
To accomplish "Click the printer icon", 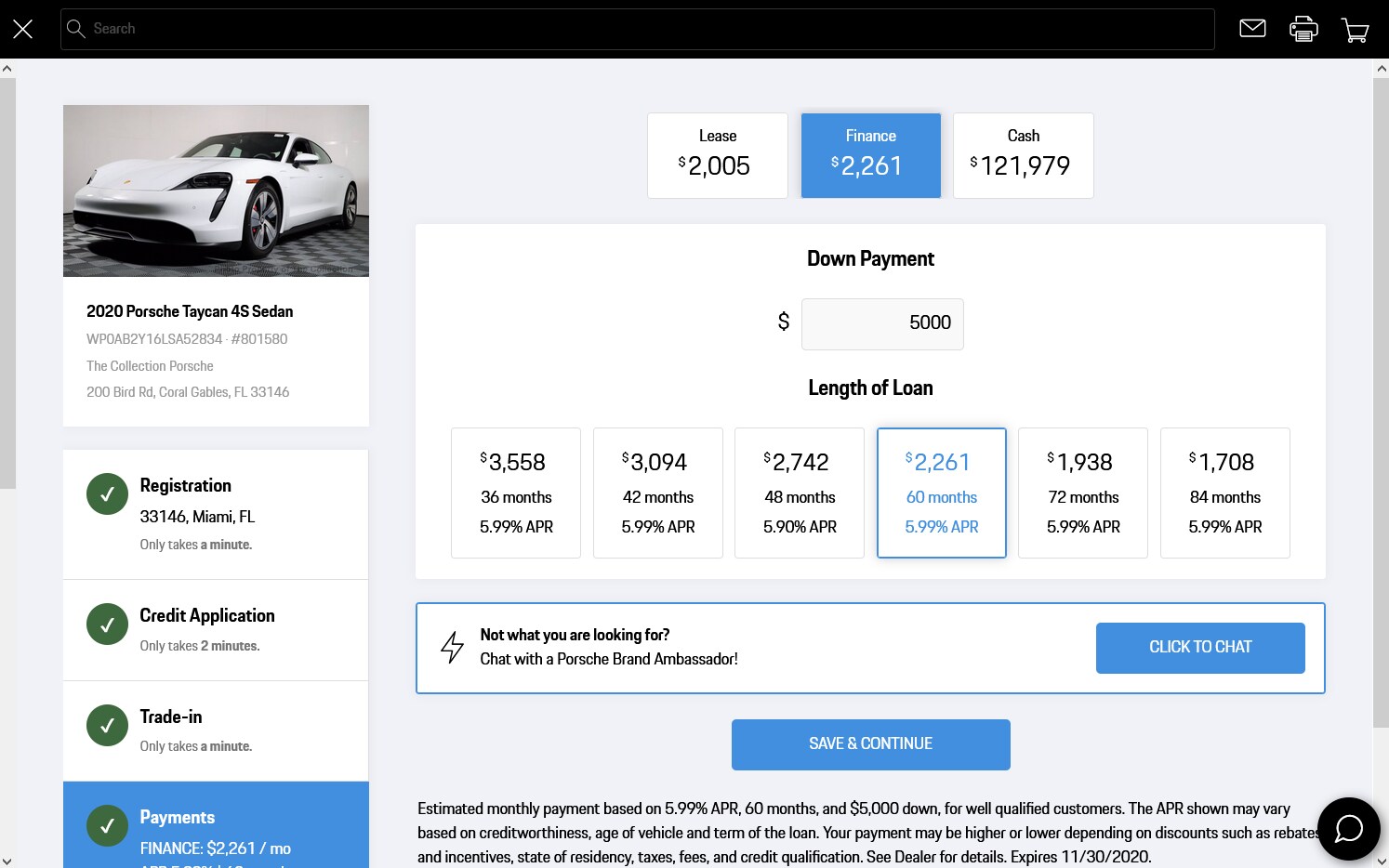I will (x=1303, y=29).
